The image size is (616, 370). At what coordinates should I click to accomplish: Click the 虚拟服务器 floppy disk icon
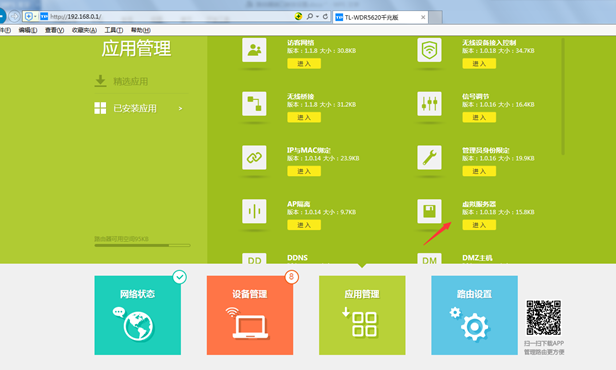pyautogui.click(x=429, y=211)
